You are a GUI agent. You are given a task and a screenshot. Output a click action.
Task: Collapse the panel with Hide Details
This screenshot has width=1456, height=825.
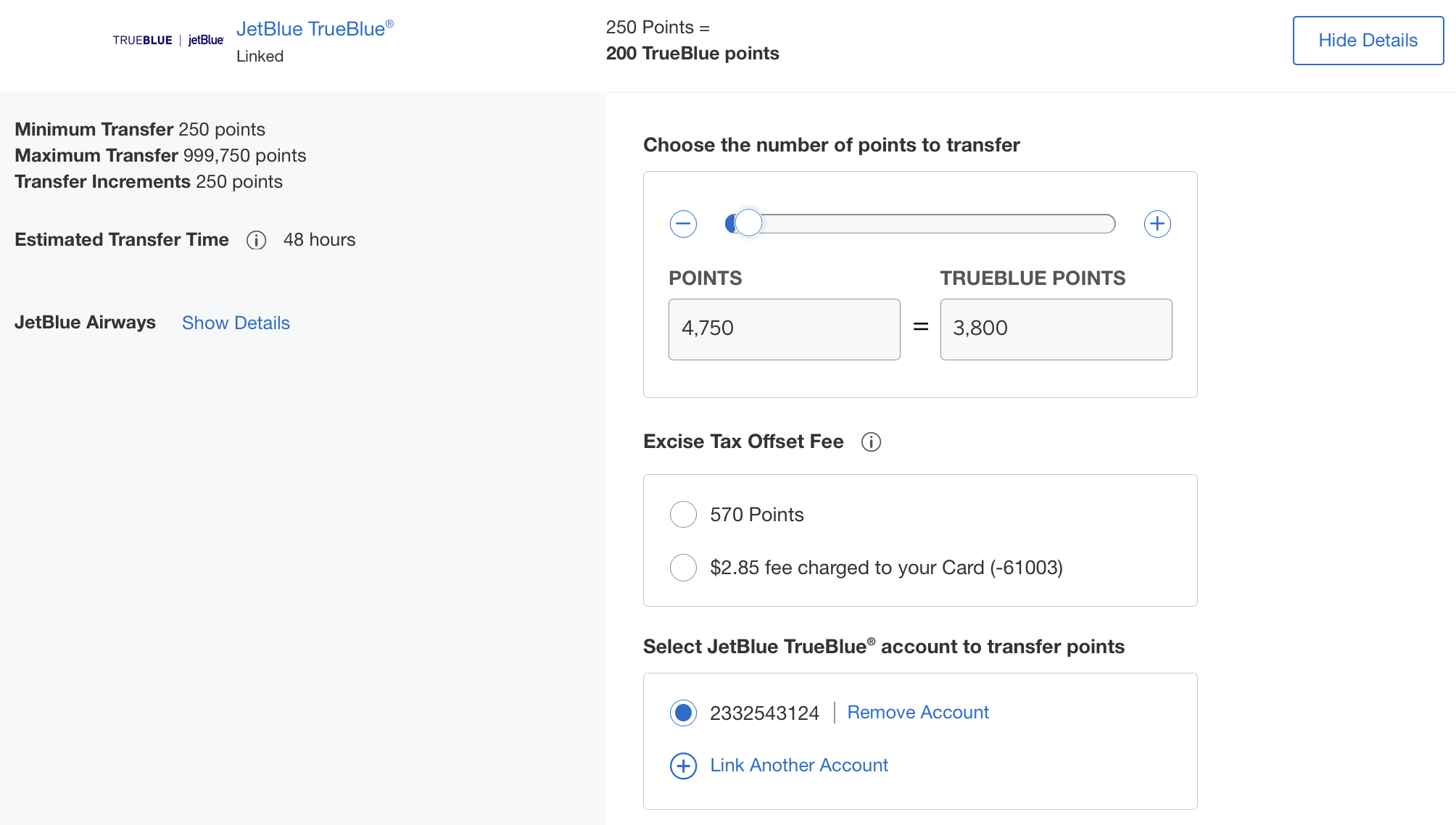pos(1368,40)
